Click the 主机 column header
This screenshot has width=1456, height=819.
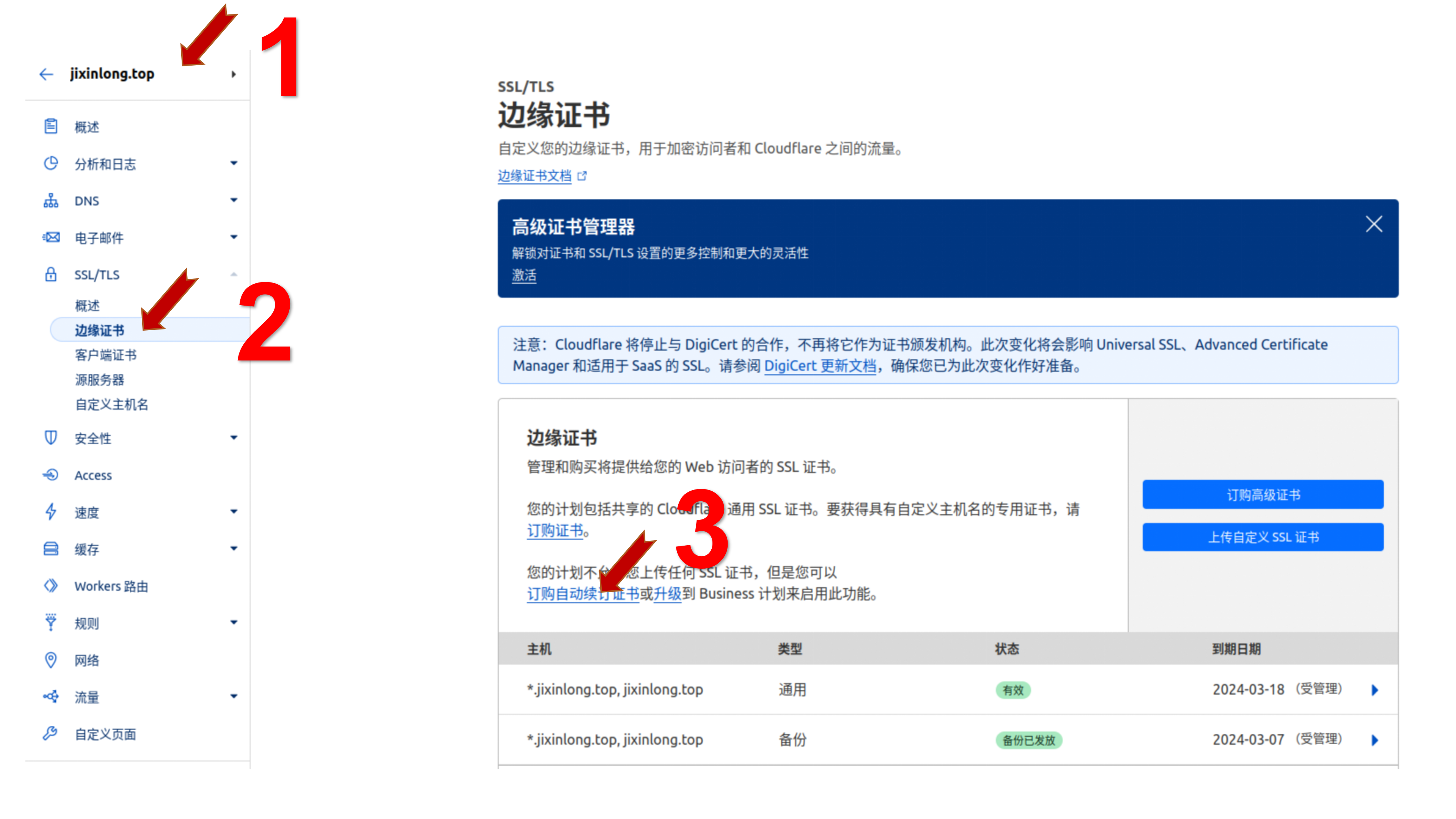[x=539, y=649]
